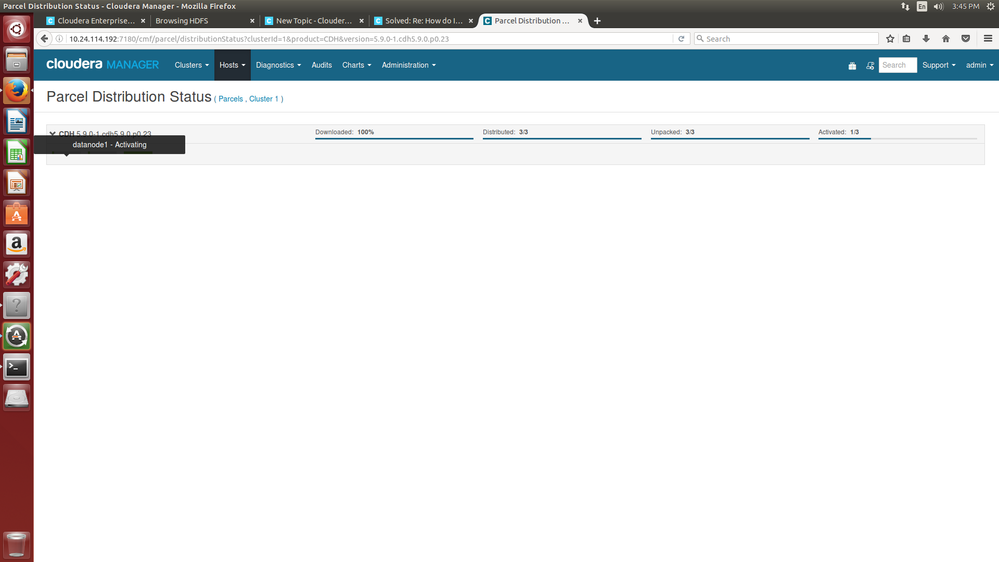Open the removable drive icon in the dock

point(17,398)
